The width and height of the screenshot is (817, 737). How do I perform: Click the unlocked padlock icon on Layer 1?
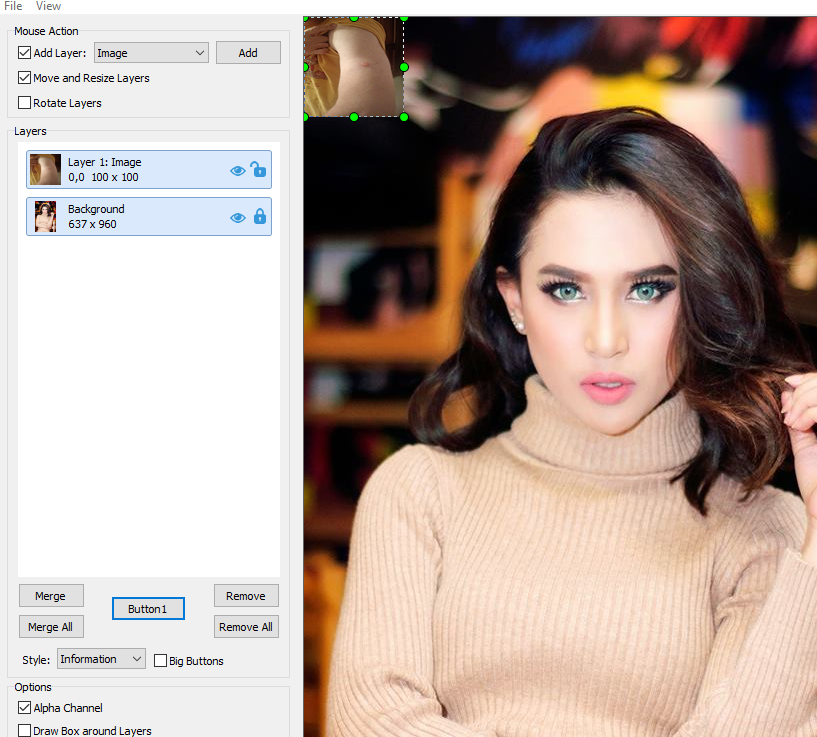click(258, 169)
